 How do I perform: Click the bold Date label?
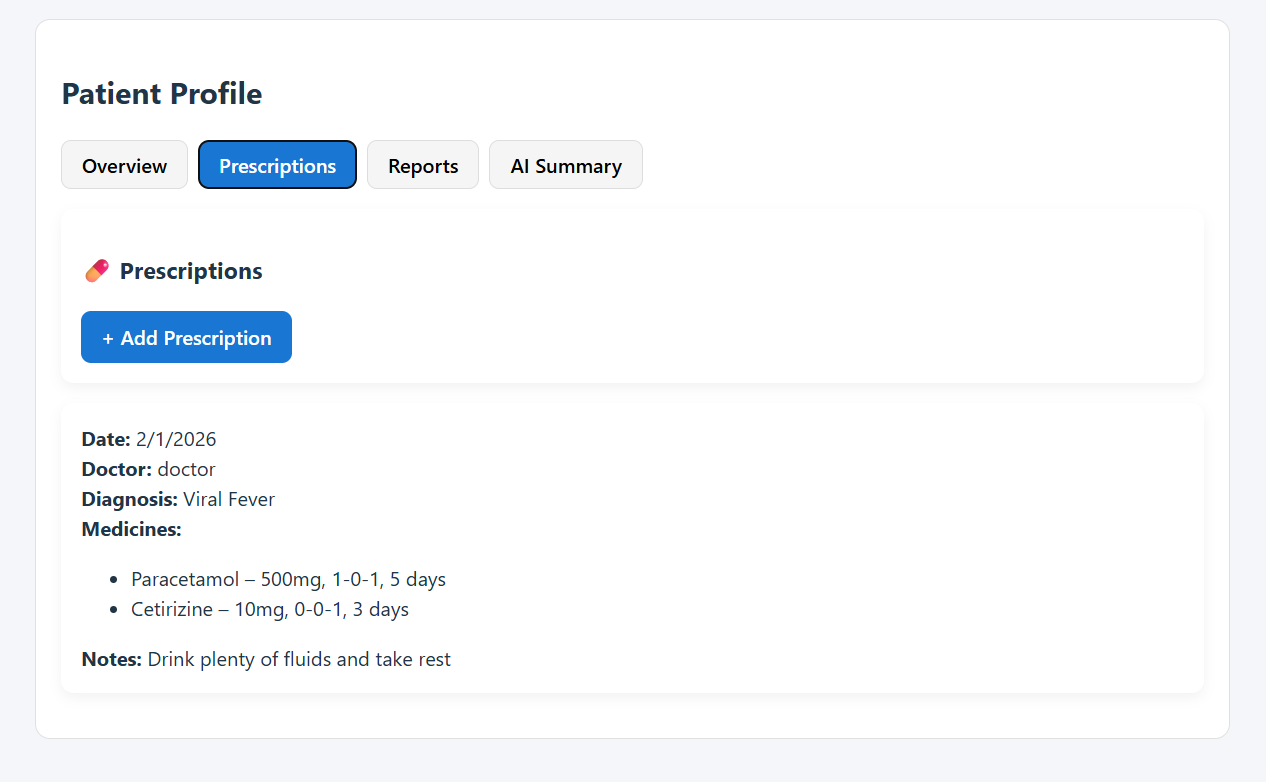click(x=106, y=439)
